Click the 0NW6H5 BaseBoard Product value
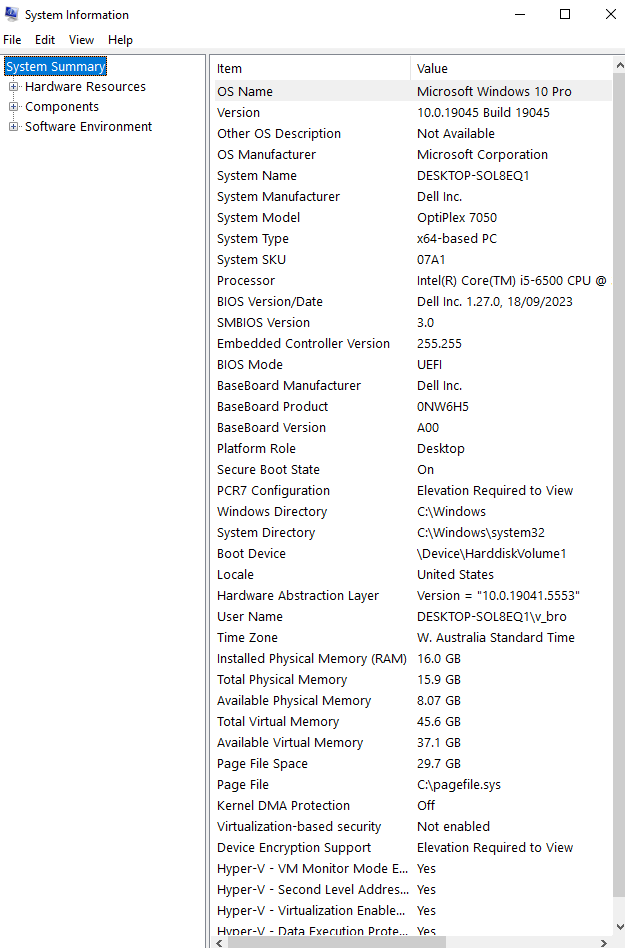 pyautogui.click(x=442, y=406)
